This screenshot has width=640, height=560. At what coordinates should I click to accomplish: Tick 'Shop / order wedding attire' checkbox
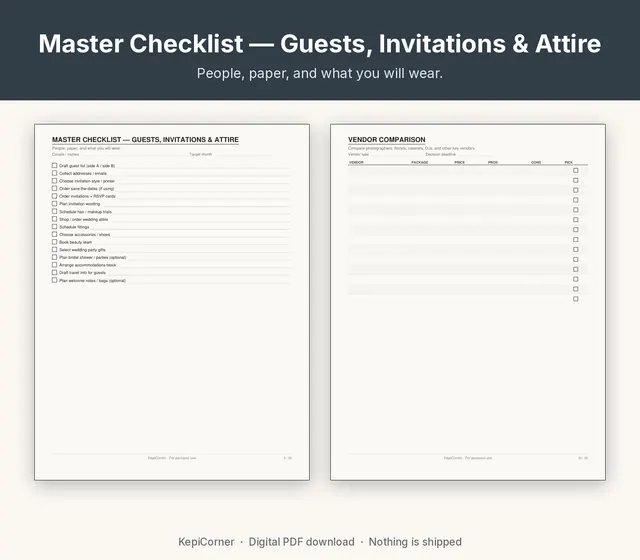pyautogui.click(x=54, y=219)
